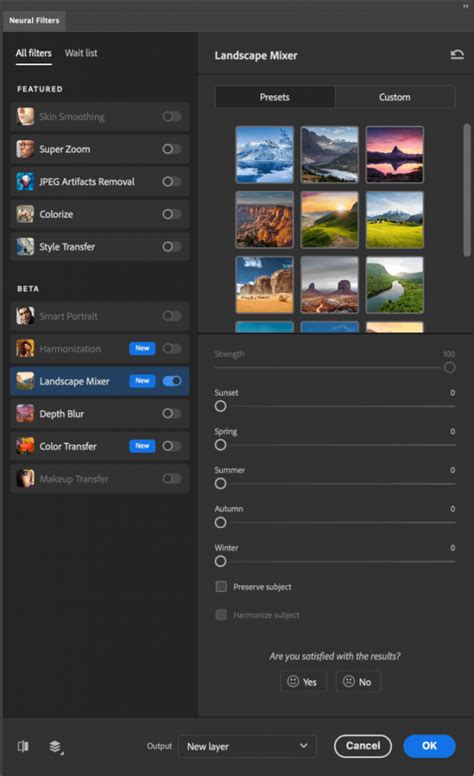Check the Harmonize subject checkbox

coord(221,615)
